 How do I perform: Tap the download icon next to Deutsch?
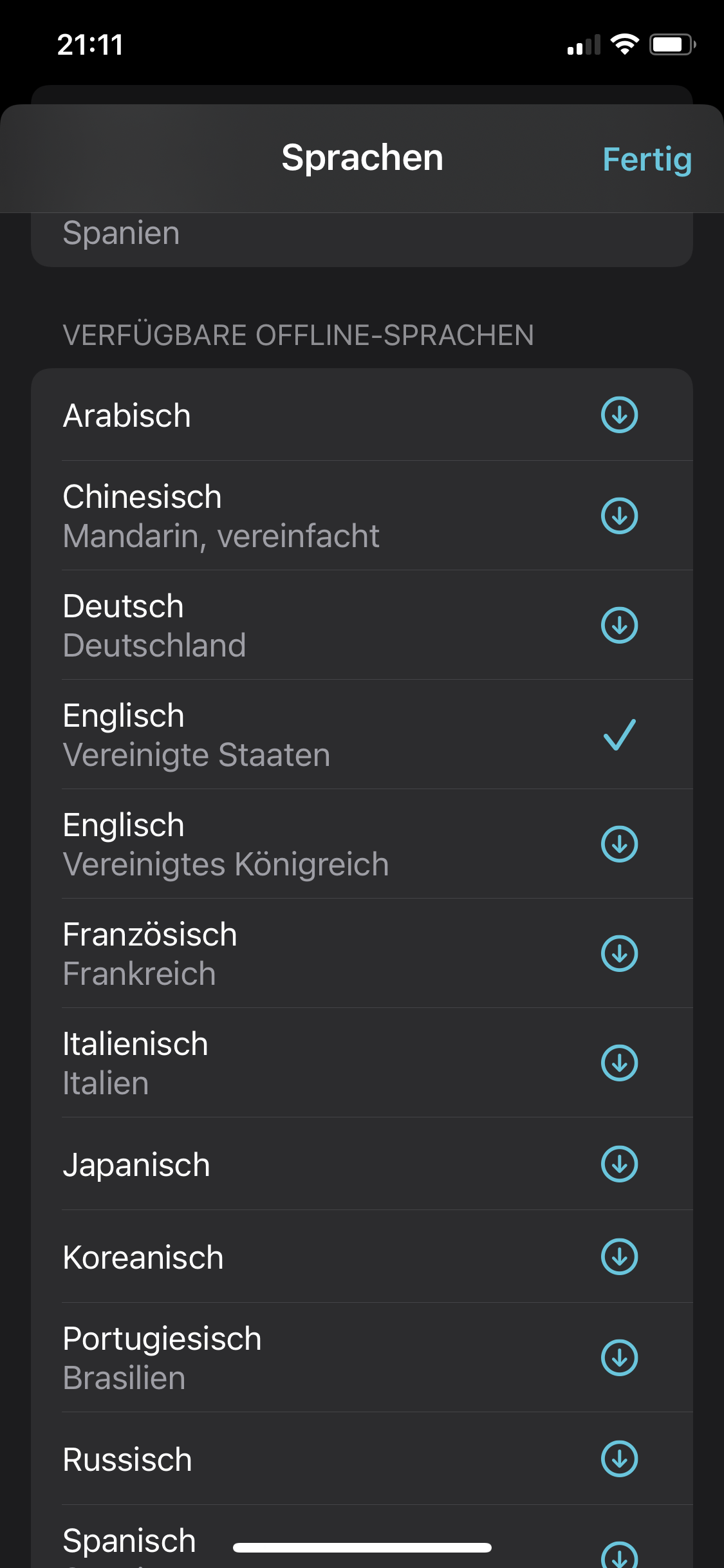click(x=619, y=625)
